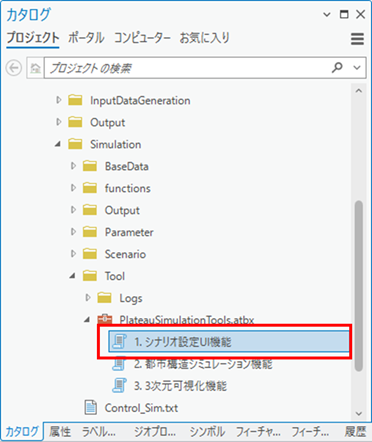Expand the Logs folder
The height and width of the screenshot is (442, 372).
coord(88,298)
